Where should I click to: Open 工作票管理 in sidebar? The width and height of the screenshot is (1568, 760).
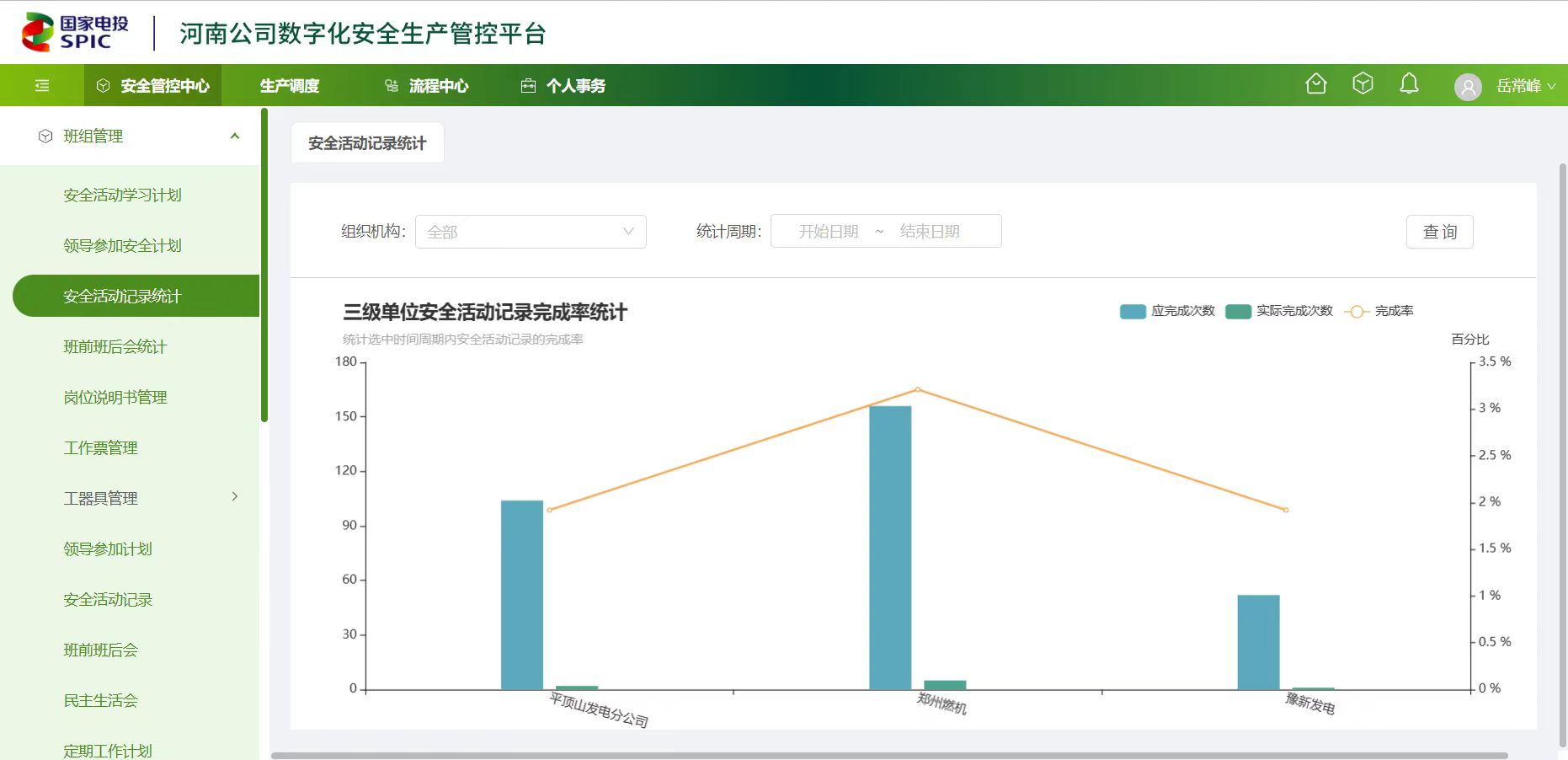(x=100, y=447)
